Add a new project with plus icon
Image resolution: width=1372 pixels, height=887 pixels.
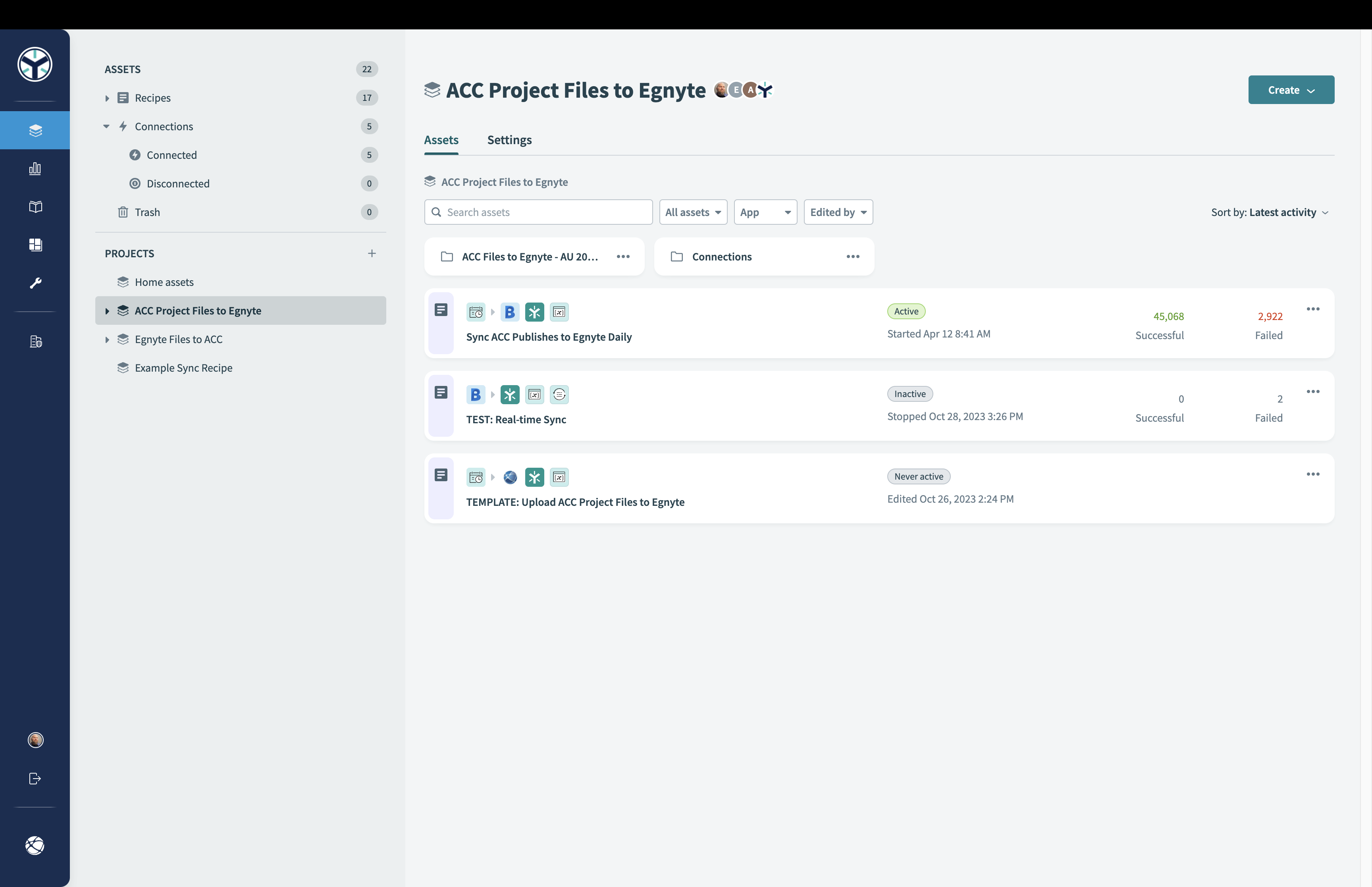coord(372,253)
